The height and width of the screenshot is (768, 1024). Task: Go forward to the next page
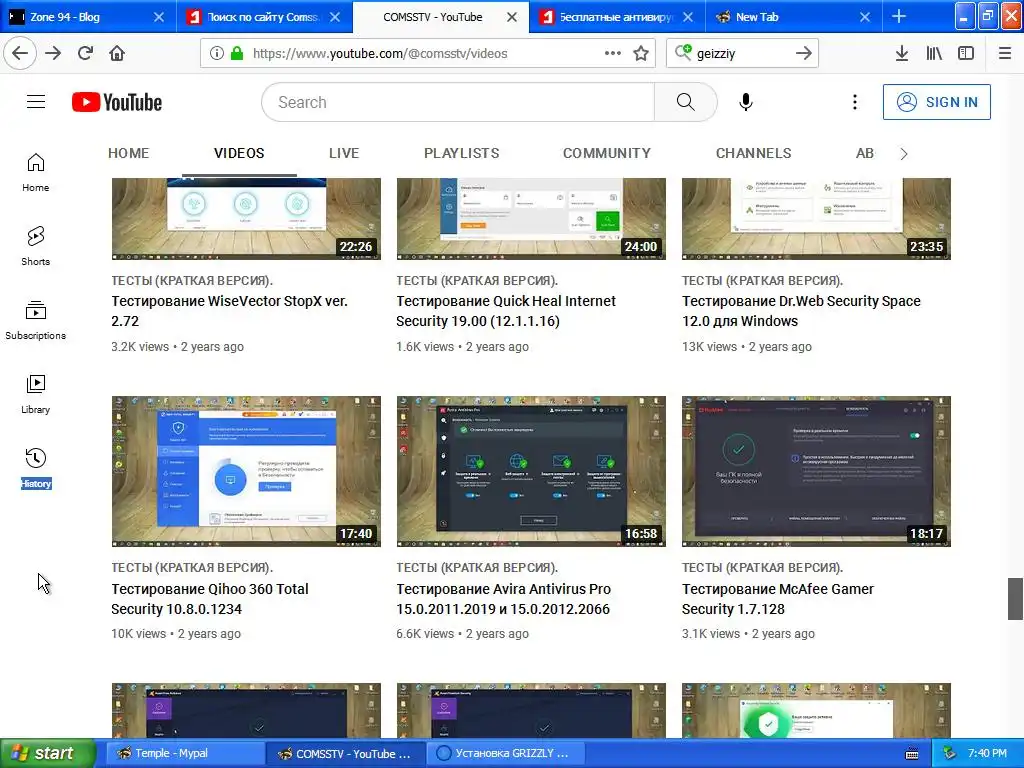(x=53, y=53)
